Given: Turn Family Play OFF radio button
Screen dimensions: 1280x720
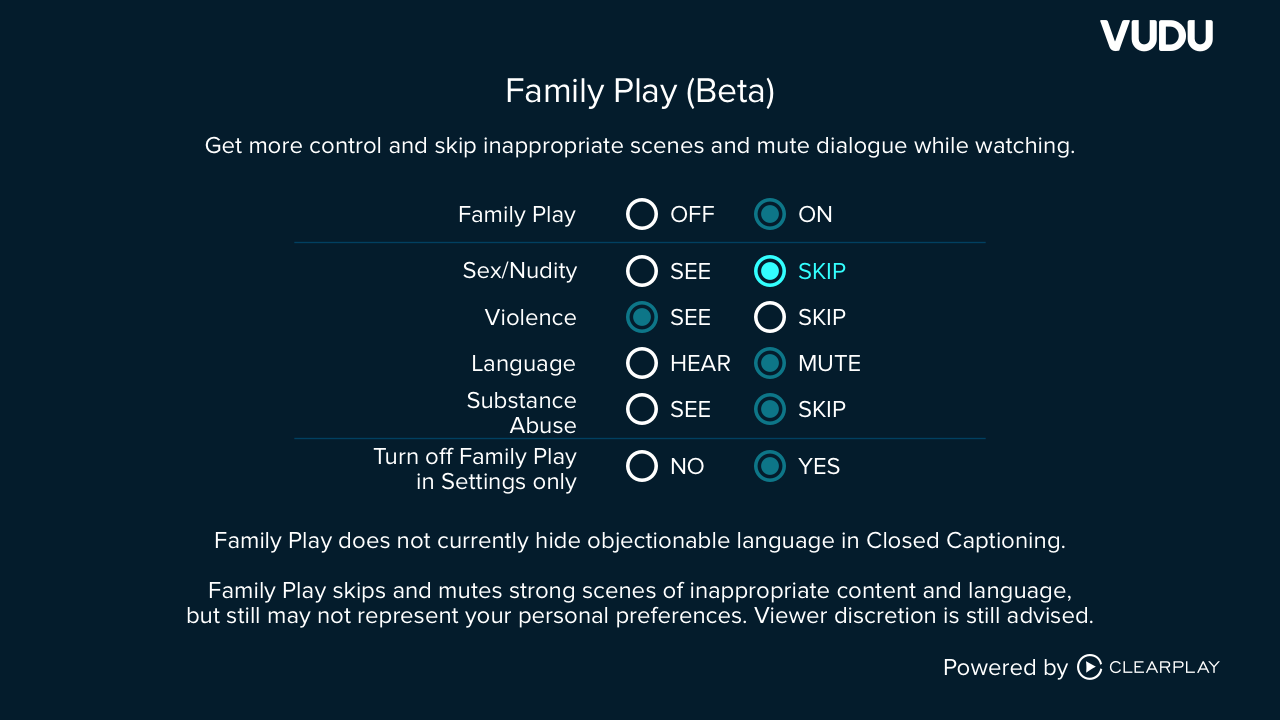Looking at the screenshot, I should (642, 214).
